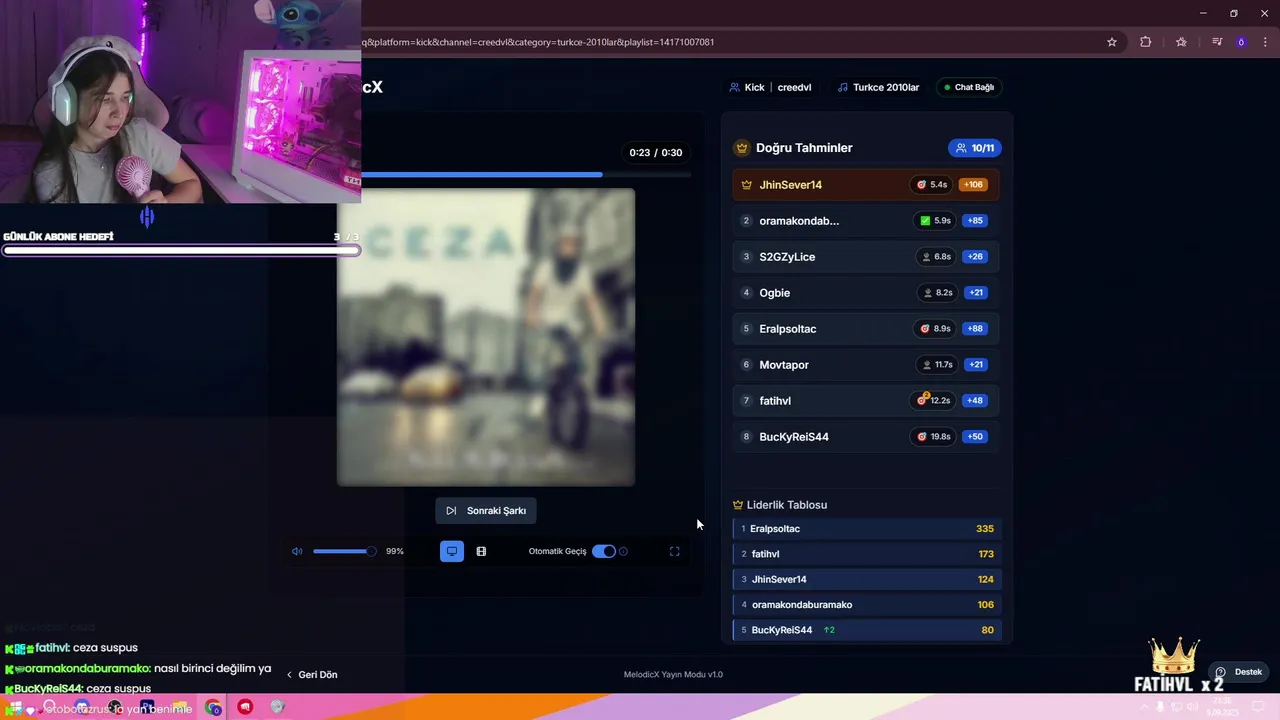Open Chrome icon in taskbar
The image size is (1280, 720).
click(213, 708)
